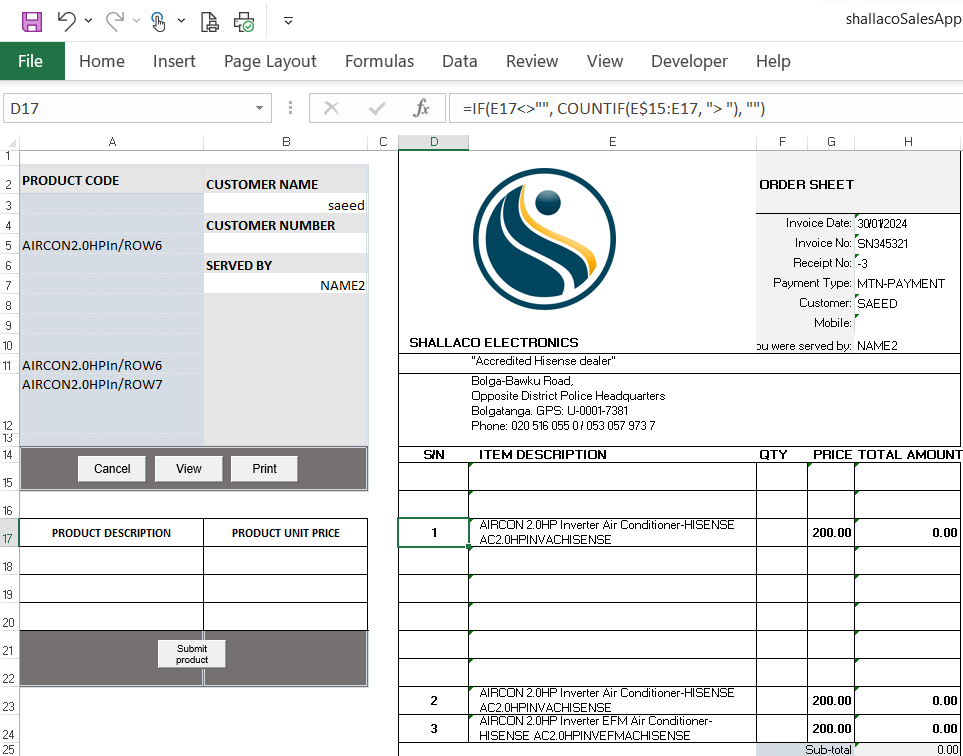Switch to the Insert ribbon tab
The width and height of the screenshot is (963, 756).
(x=174, y=61)
